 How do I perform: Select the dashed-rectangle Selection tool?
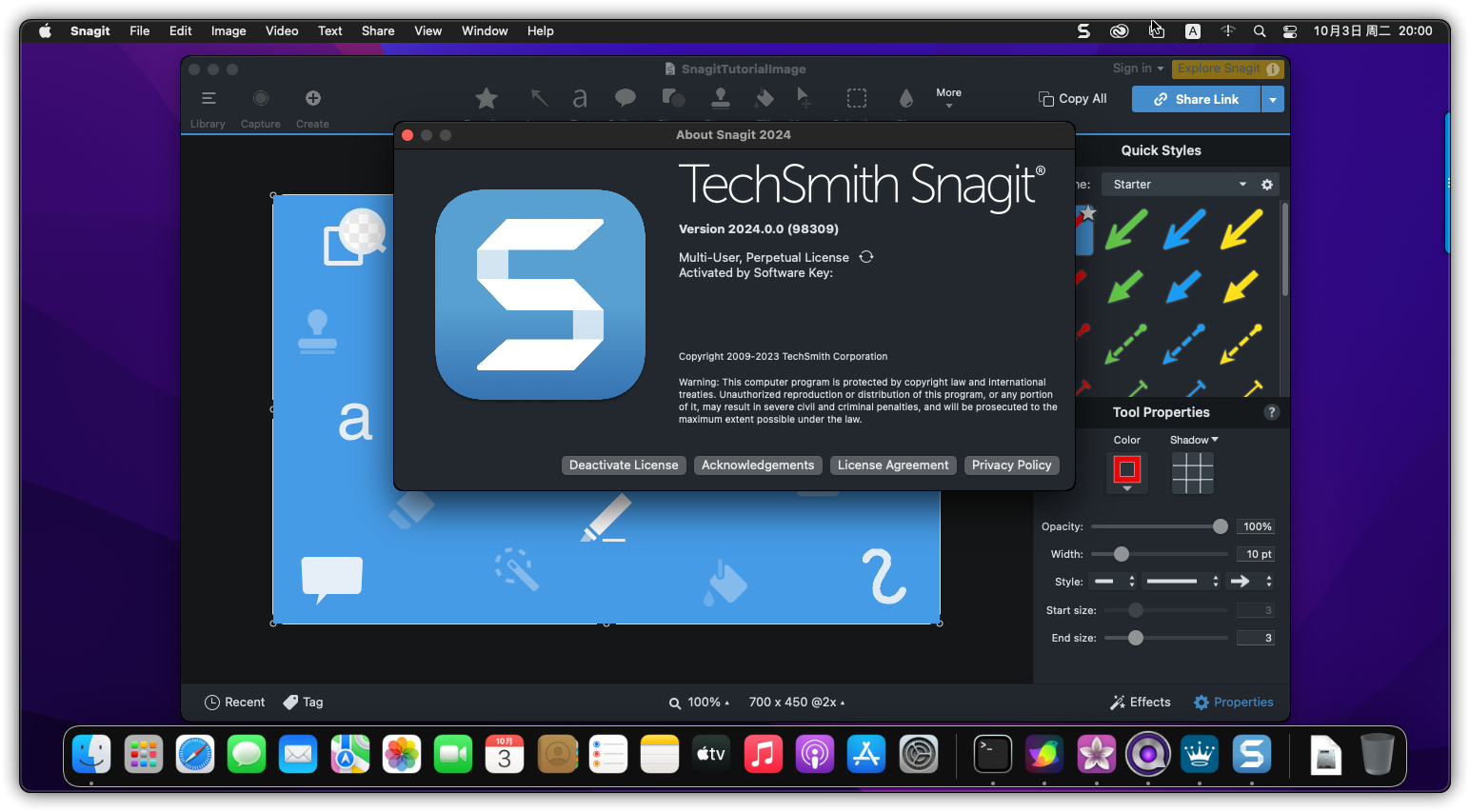857,98
